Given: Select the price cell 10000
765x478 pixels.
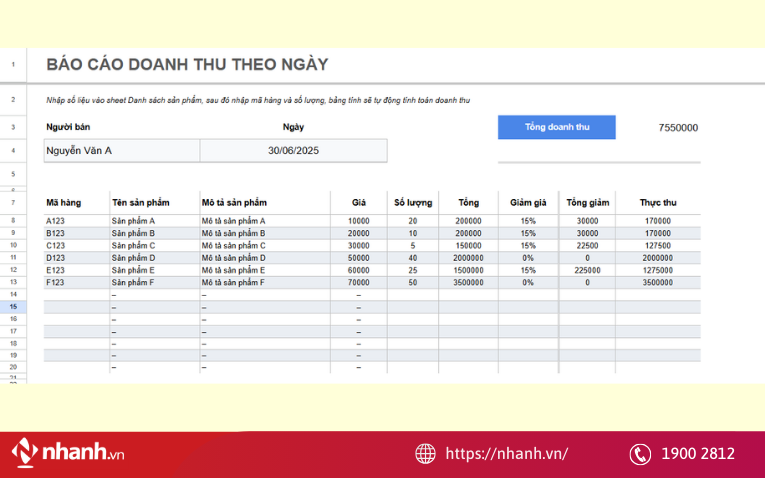Looking at the screenshot, I should coord(359,221).
